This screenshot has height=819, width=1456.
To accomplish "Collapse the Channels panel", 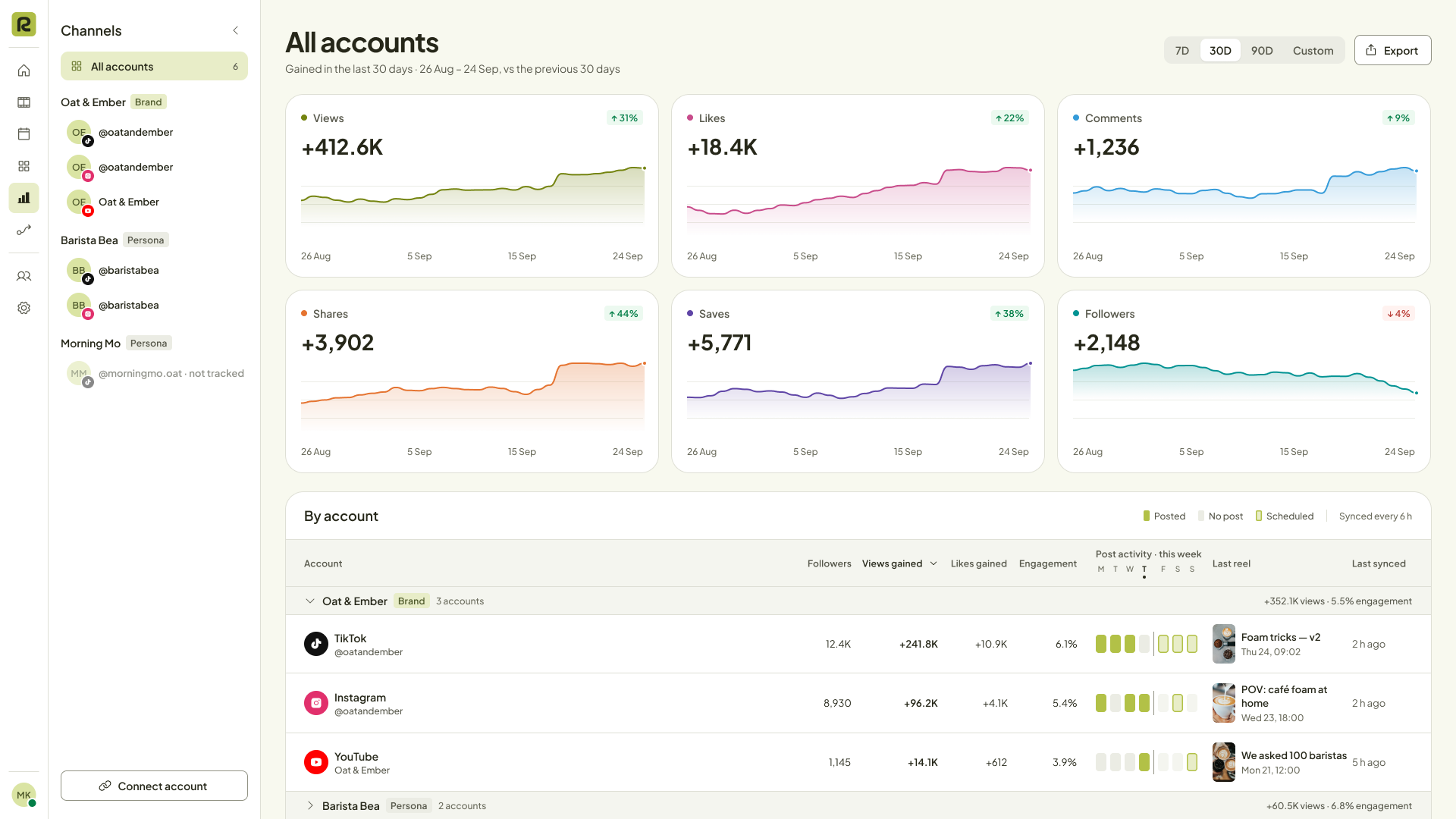I will tap(236, 30).
